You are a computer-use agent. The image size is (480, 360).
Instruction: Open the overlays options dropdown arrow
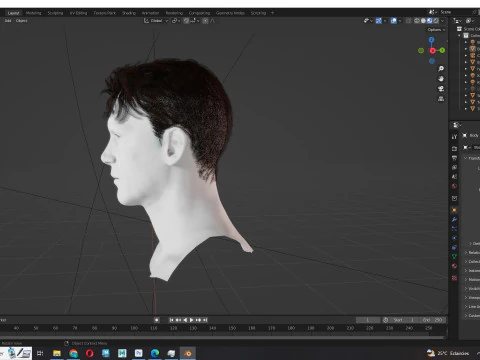pyautogui.click(x=400, y=21)
